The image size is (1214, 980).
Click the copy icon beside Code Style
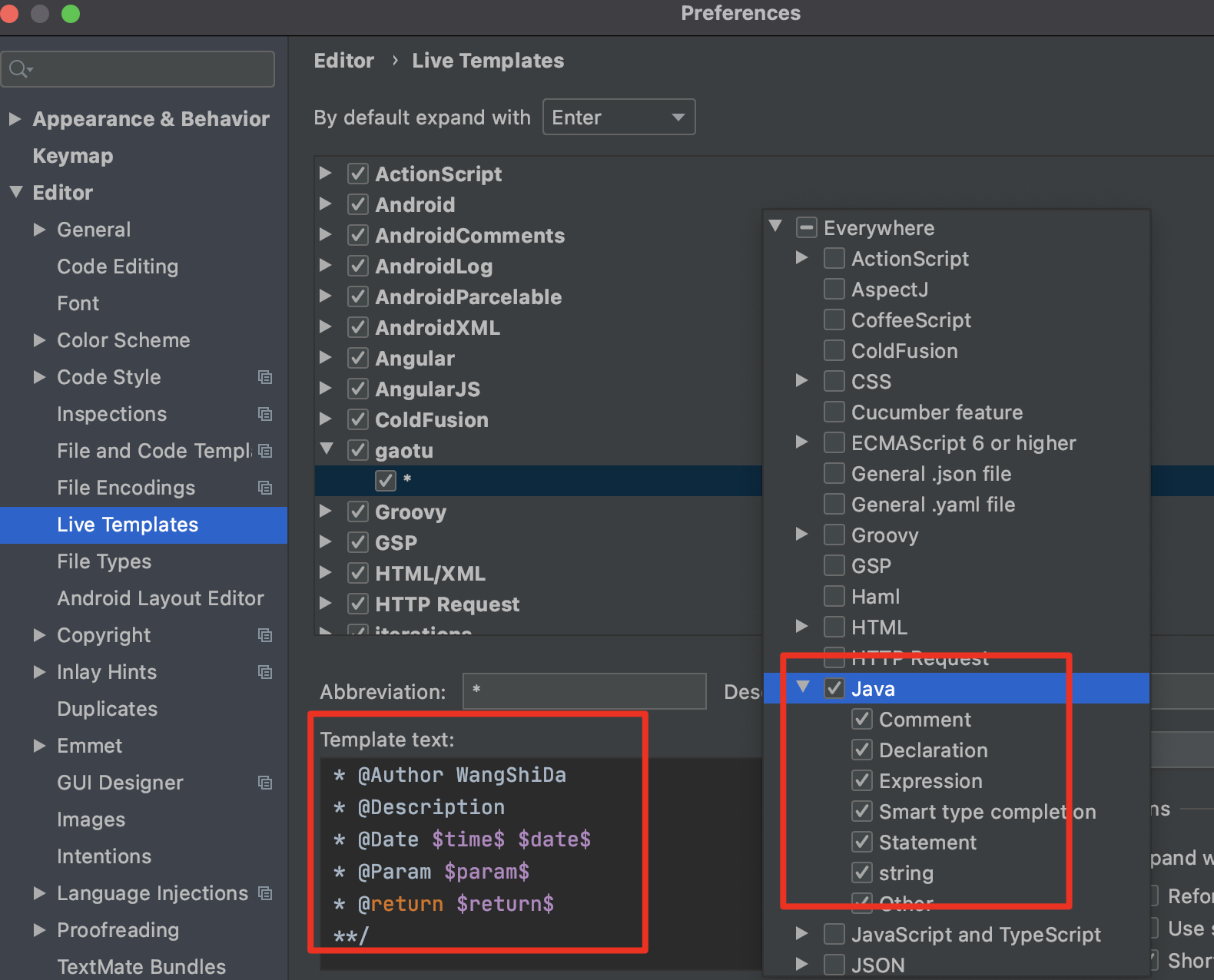pos(265,377)
